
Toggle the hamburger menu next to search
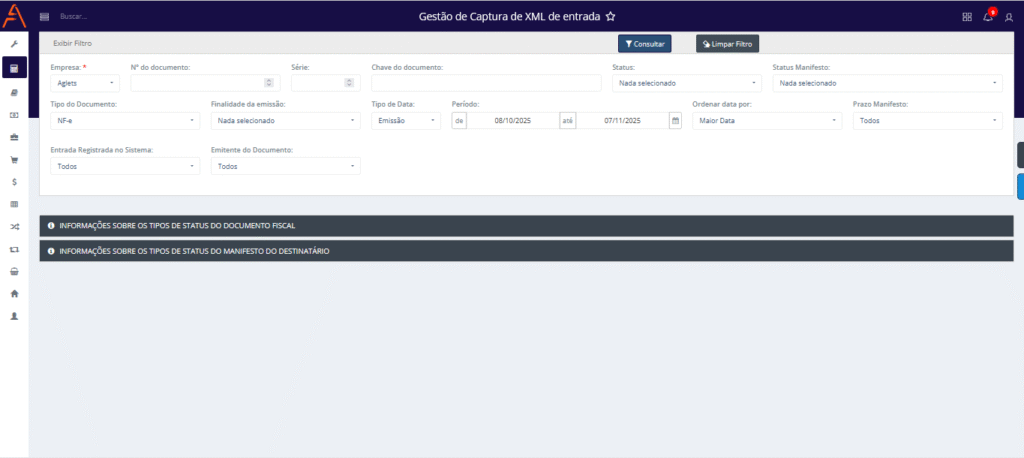coord(44,17)
